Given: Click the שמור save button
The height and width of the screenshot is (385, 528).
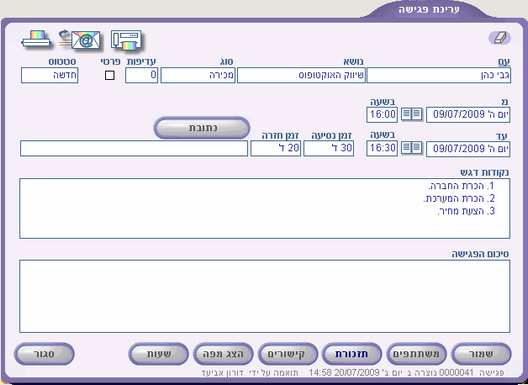Looking at the screenshot, I should coord(481,354).
